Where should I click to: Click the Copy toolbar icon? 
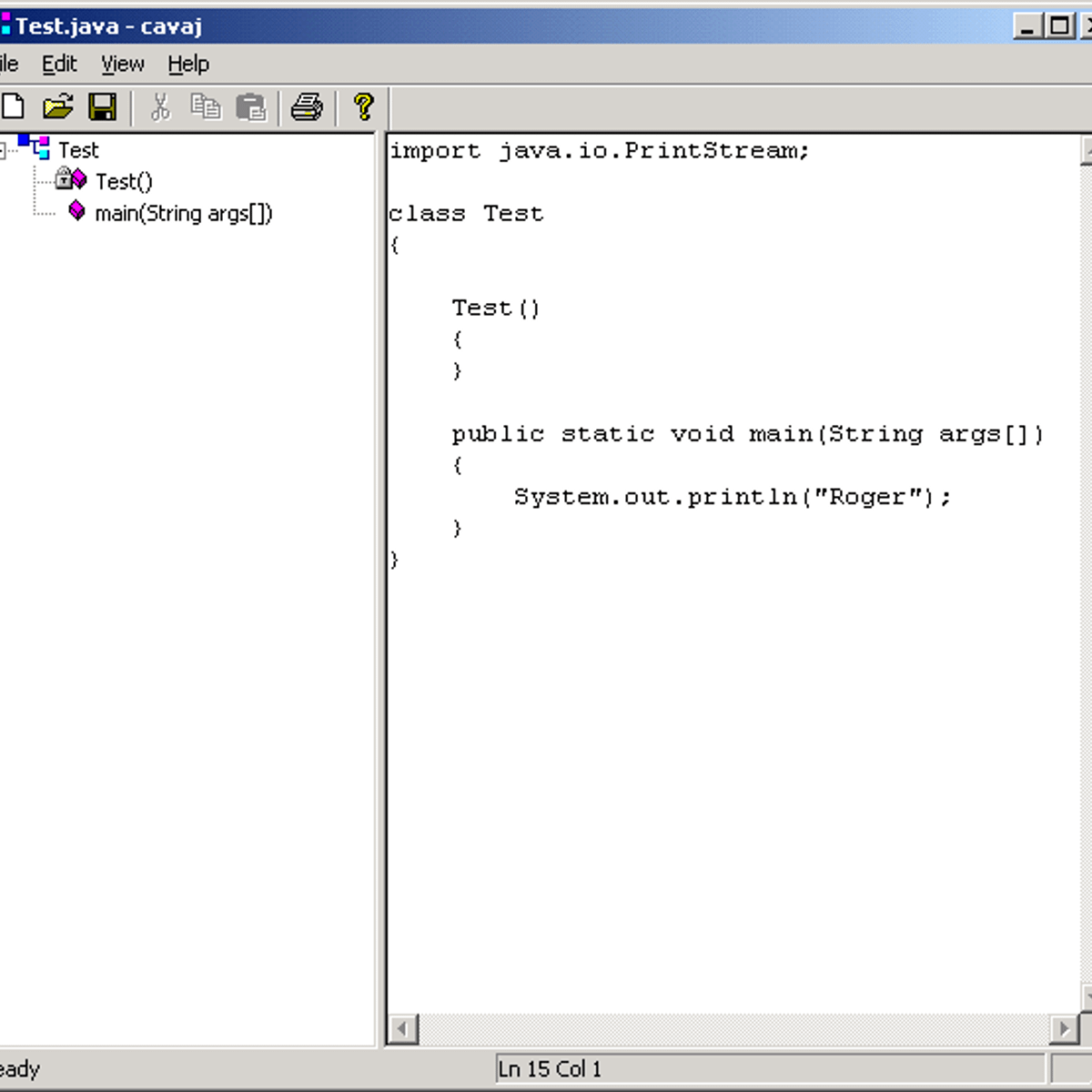point(207,106)
